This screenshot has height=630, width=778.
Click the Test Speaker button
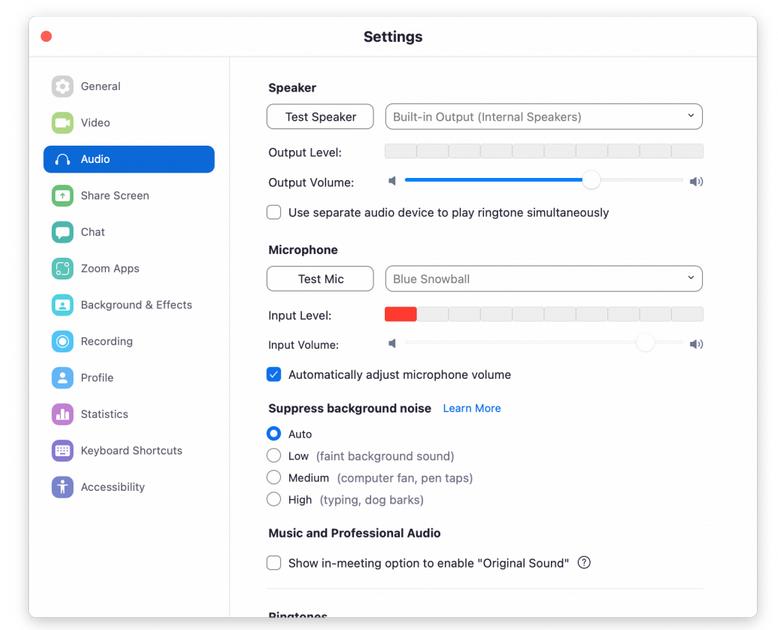(320, 117)
